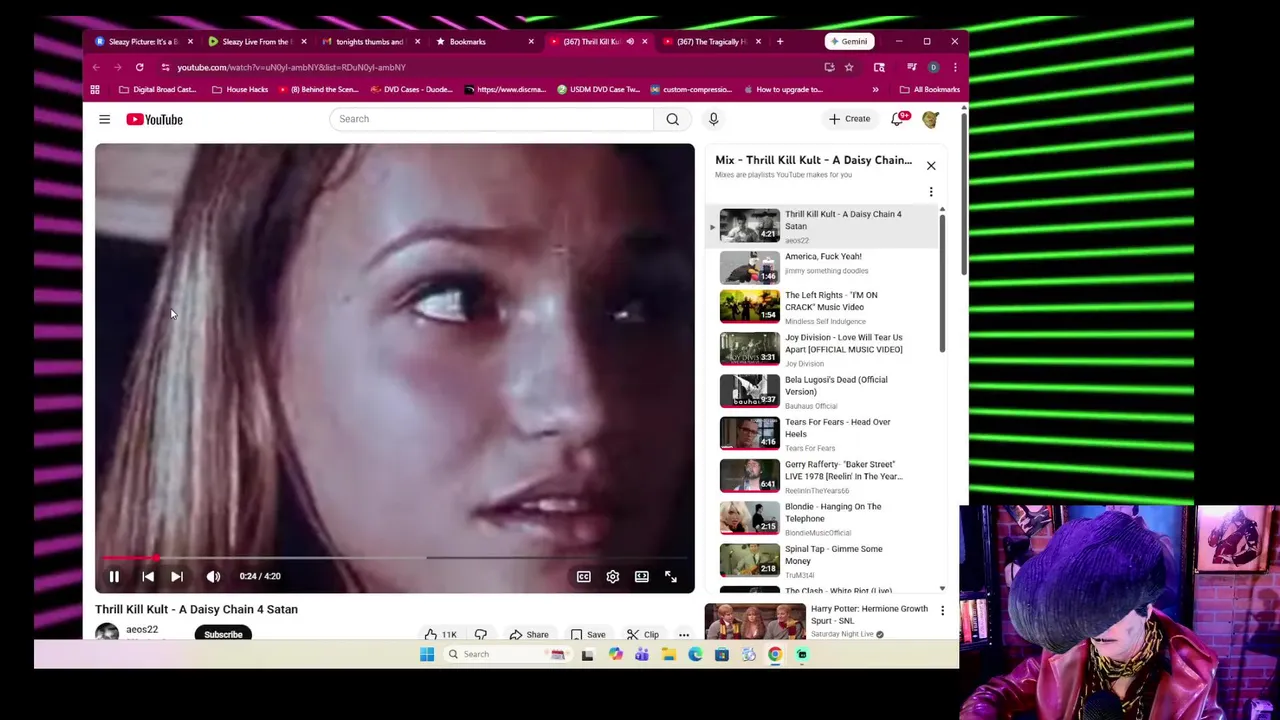The height and width of the screenshot is (720, 1280).
Task: Open a new browser tab
Action: pos(780,42)
